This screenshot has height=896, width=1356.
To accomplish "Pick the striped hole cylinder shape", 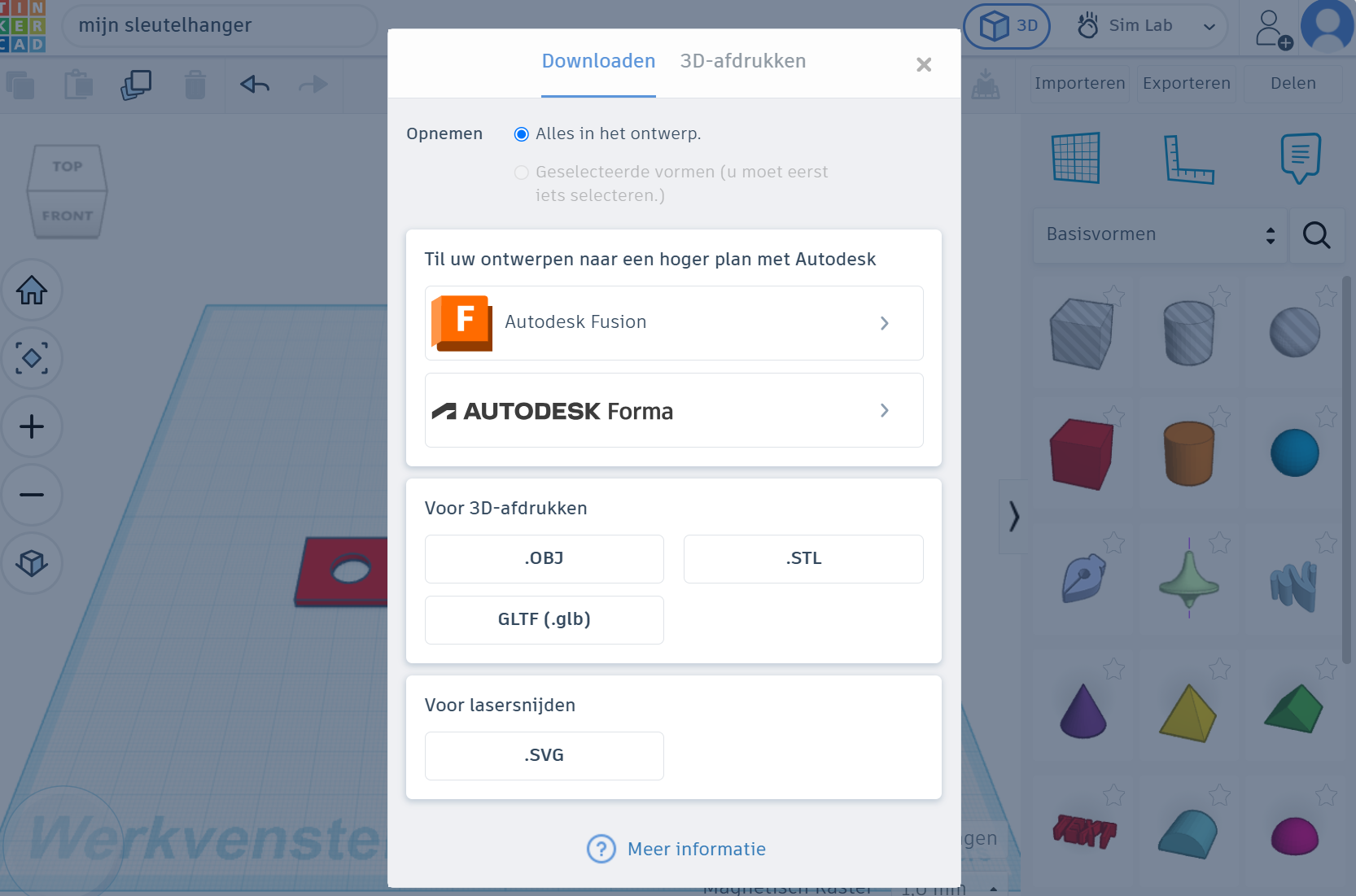I will pyautogui.click(x=1189, y=333).
